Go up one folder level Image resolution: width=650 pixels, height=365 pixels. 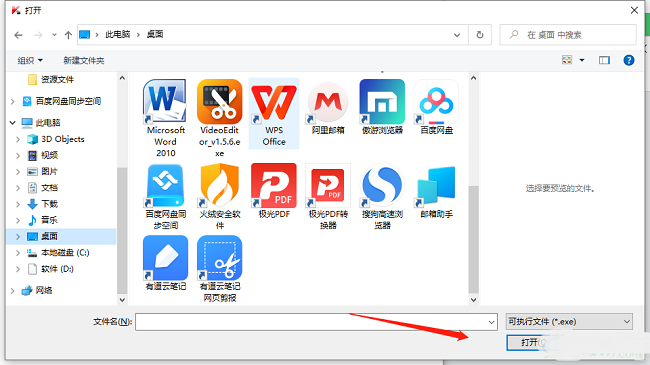click(x=68, y=35)
